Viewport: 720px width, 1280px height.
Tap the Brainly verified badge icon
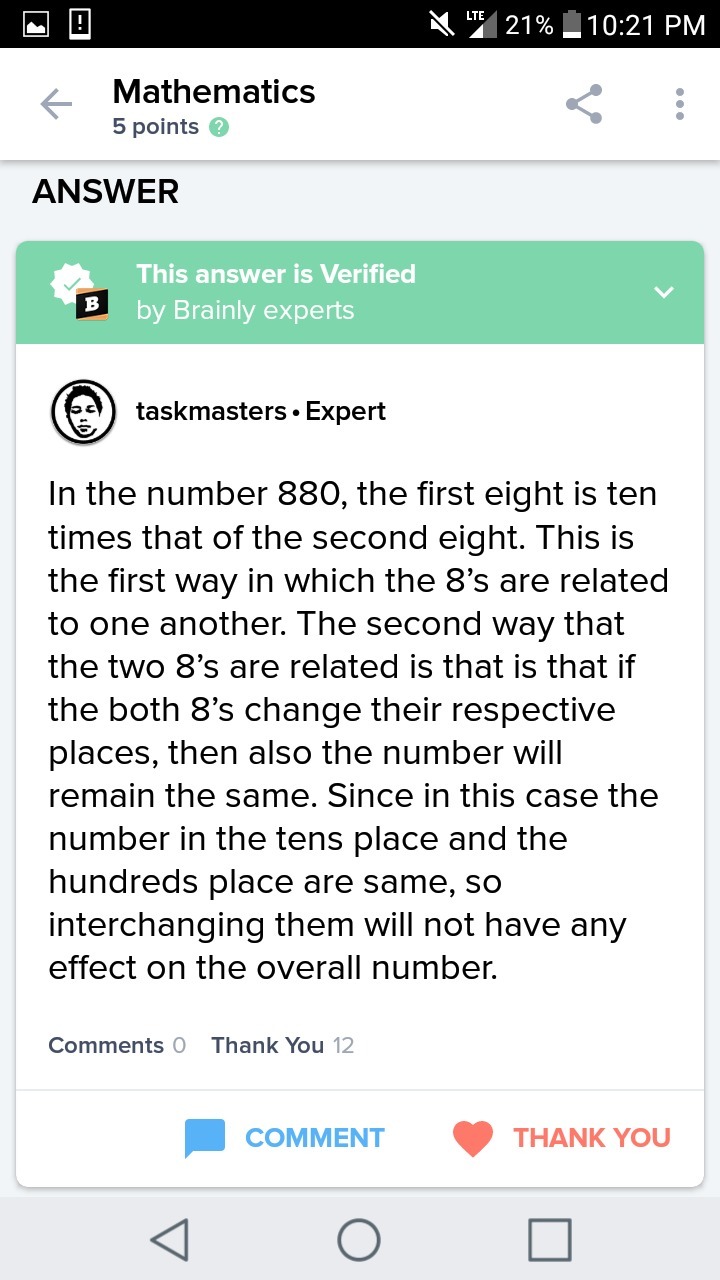pyautogui.click(x=80, y=292)
